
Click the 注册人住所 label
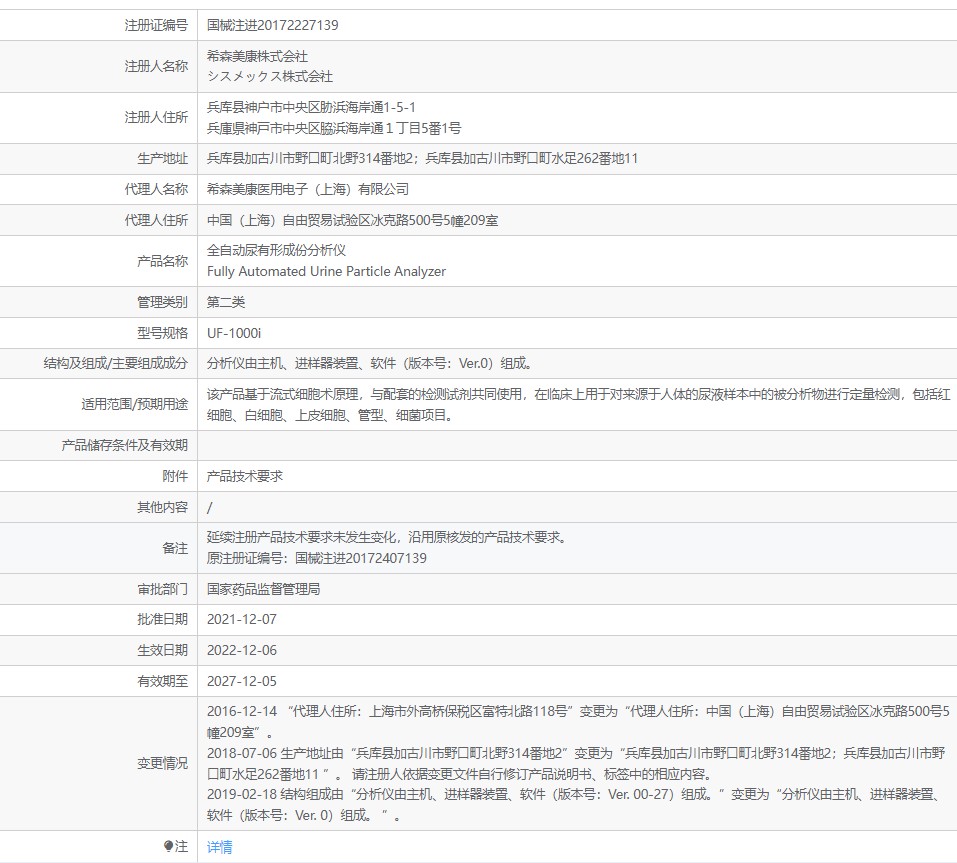(x=156, y=117)
